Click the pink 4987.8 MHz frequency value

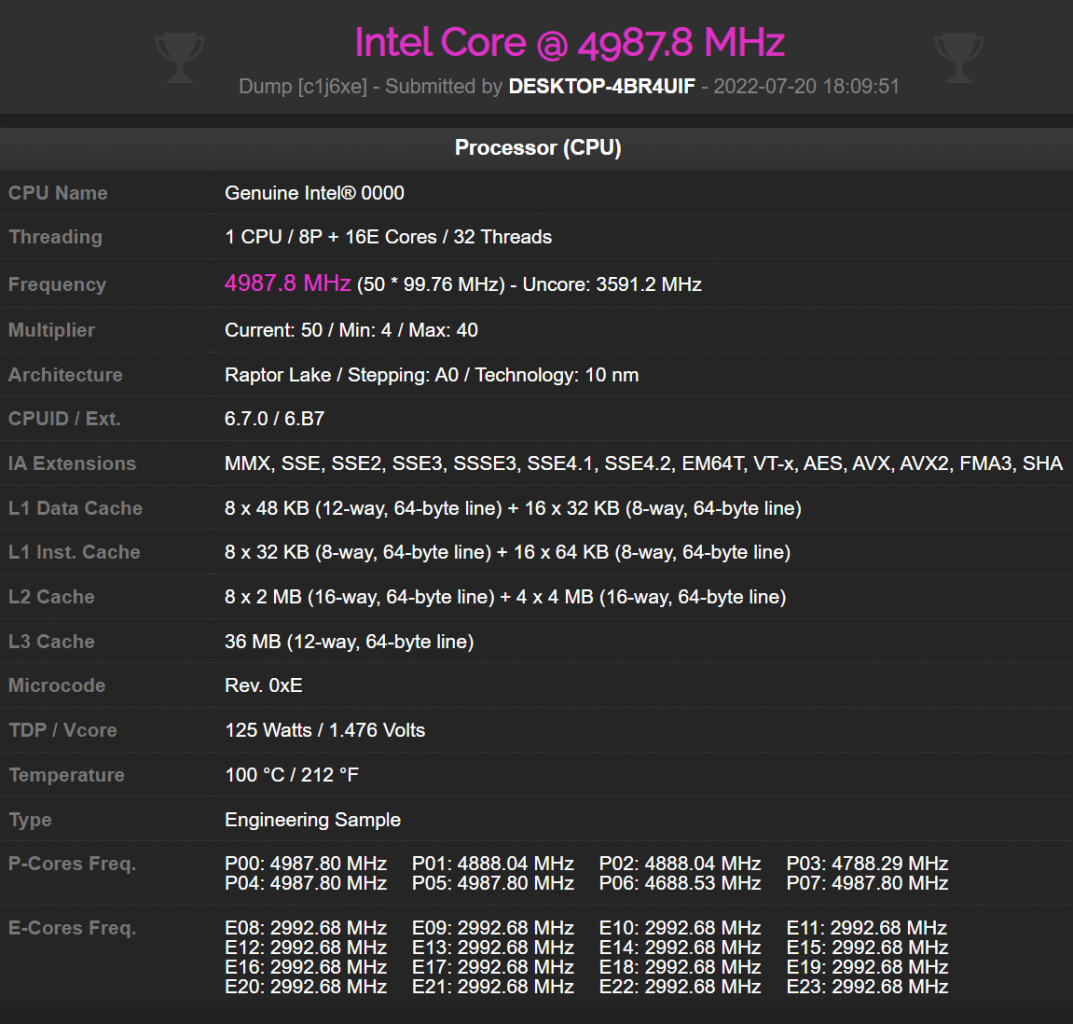click(x=287, y=284)
